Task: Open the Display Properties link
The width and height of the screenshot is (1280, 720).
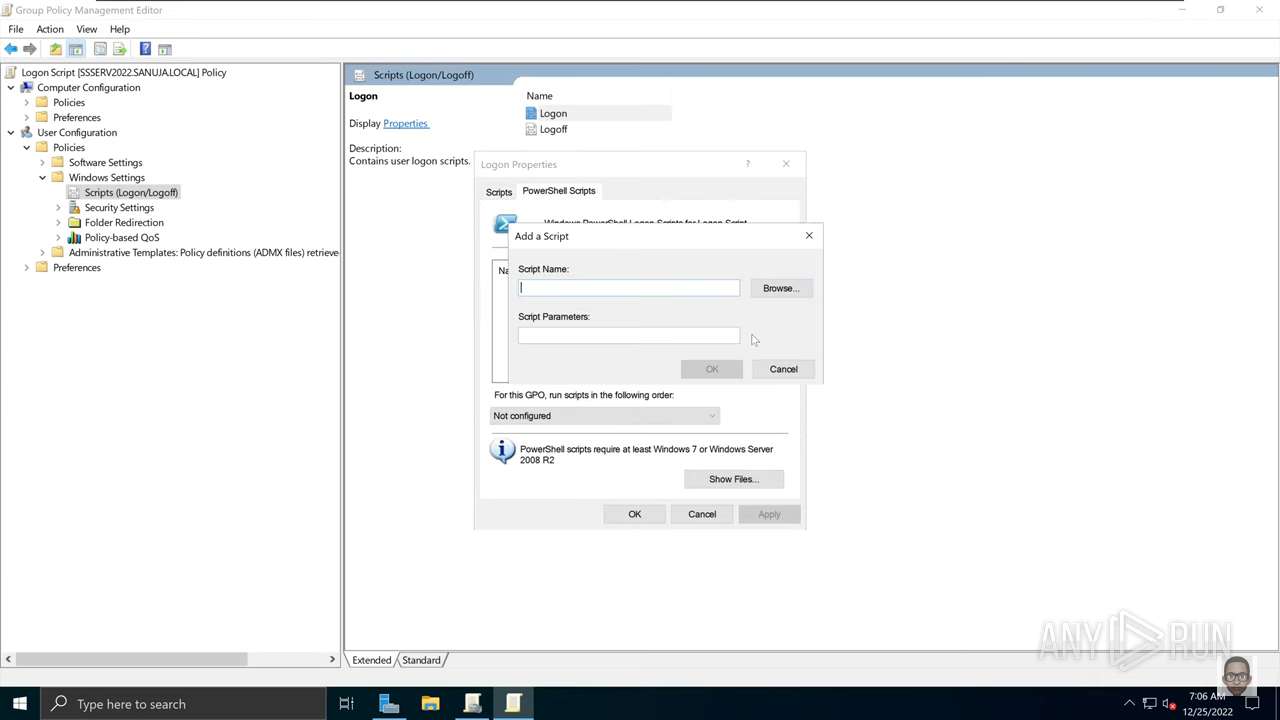Action: pos(405,124)
